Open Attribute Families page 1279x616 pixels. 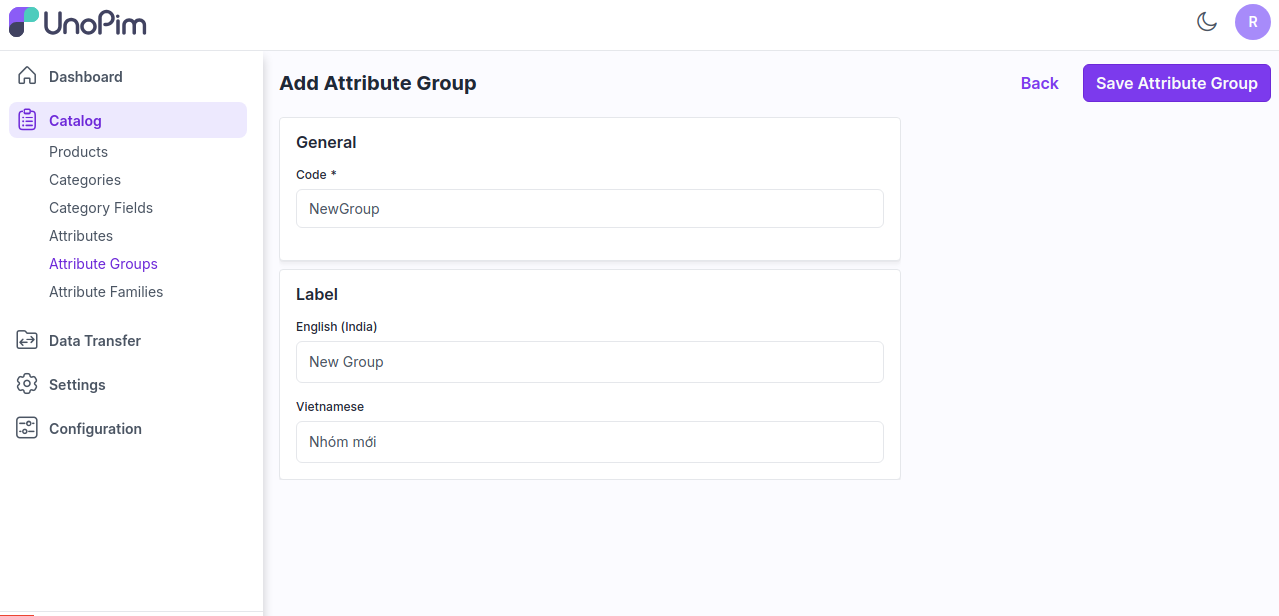tap(105, 291)
